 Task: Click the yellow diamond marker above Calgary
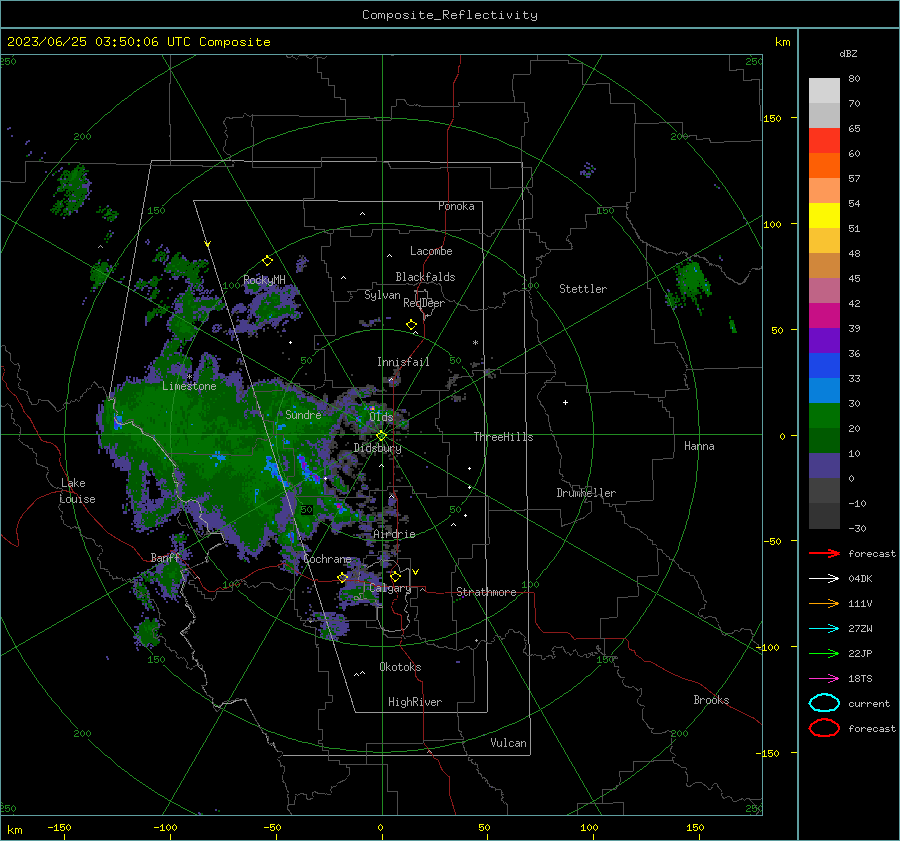(x=395, y=576)
